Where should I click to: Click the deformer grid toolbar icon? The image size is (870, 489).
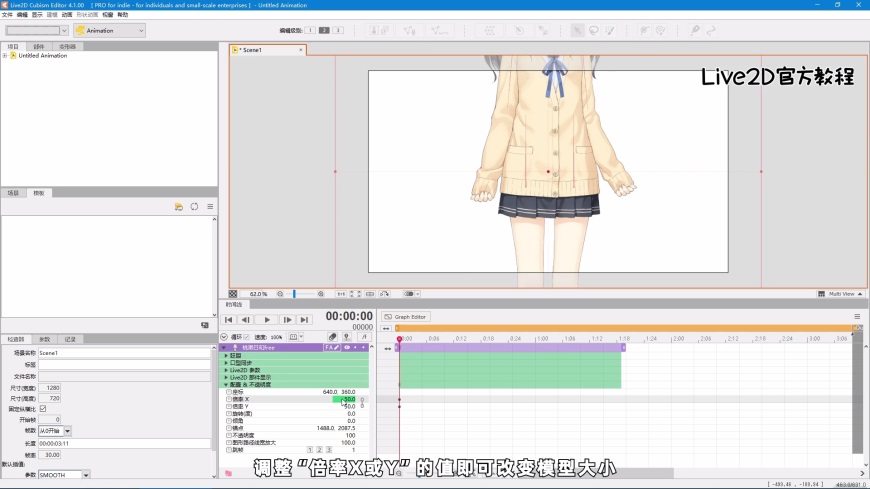489,31
